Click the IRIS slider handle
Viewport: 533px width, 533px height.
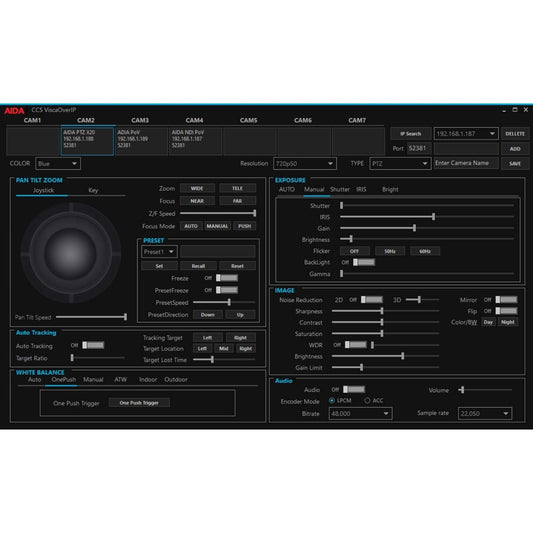pyautogui.click(x=433, y=217)
